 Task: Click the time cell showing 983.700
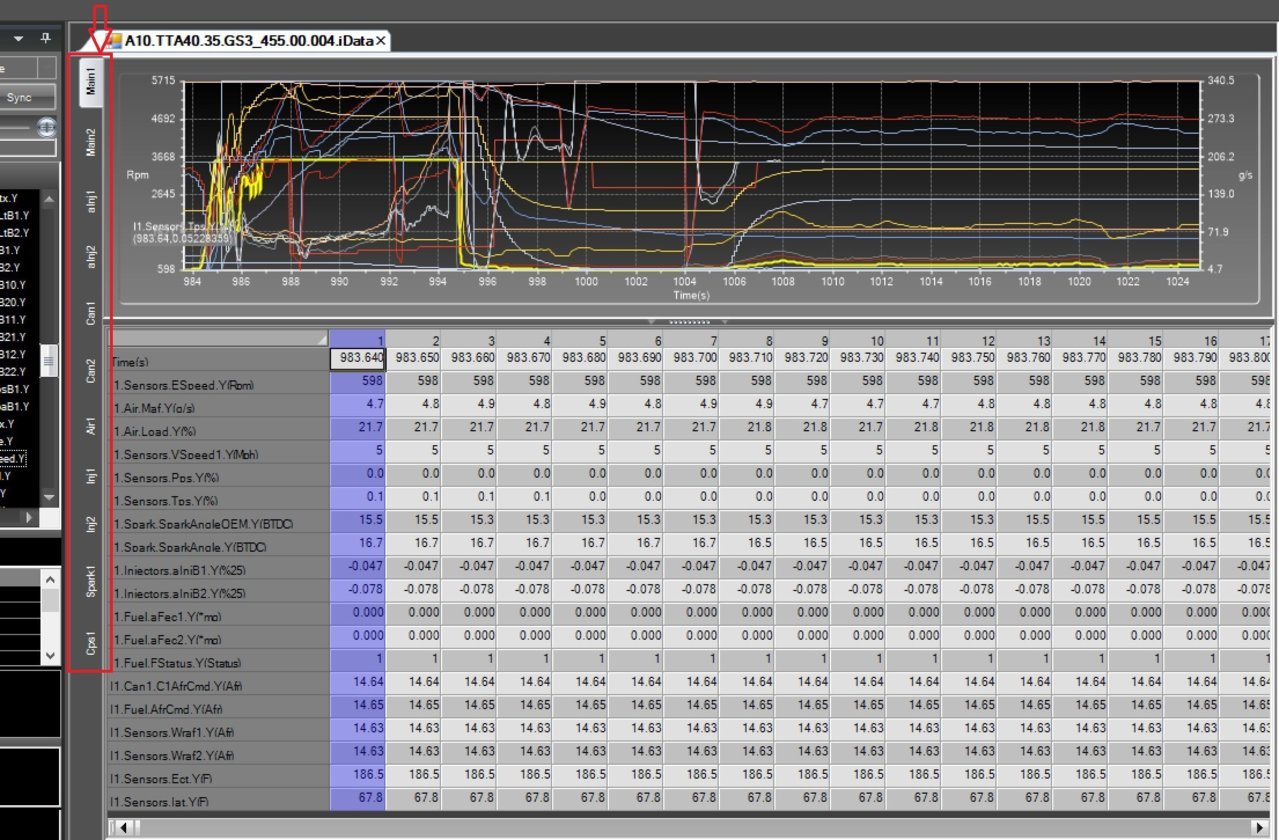pos(693,358)
